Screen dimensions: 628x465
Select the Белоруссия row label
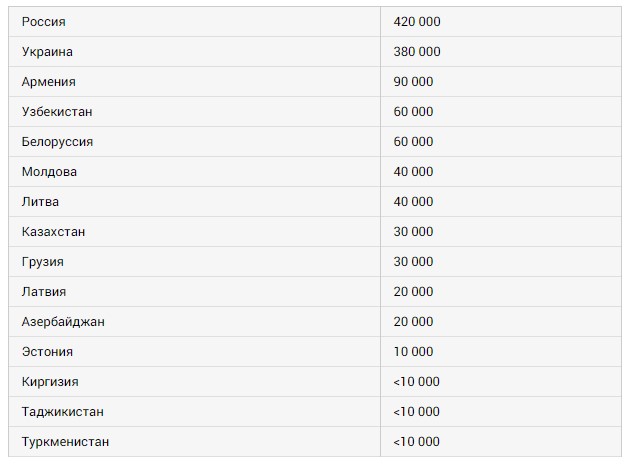57,141
